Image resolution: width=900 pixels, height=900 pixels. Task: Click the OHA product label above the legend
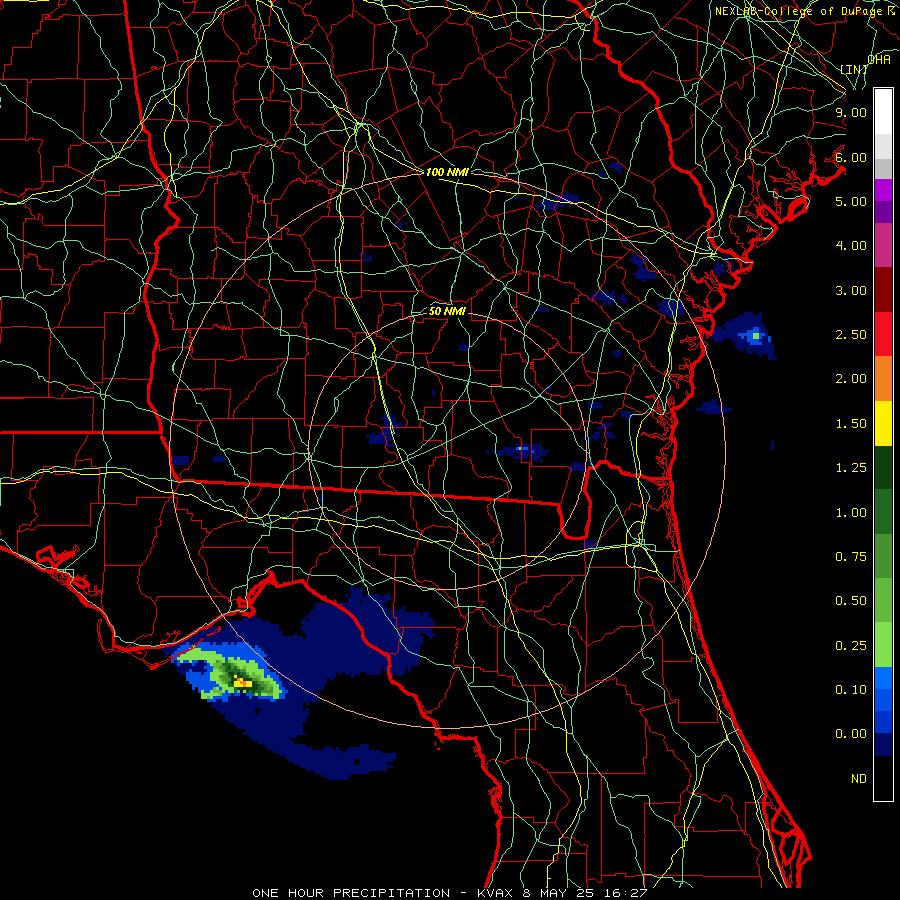tap(879, 60)
